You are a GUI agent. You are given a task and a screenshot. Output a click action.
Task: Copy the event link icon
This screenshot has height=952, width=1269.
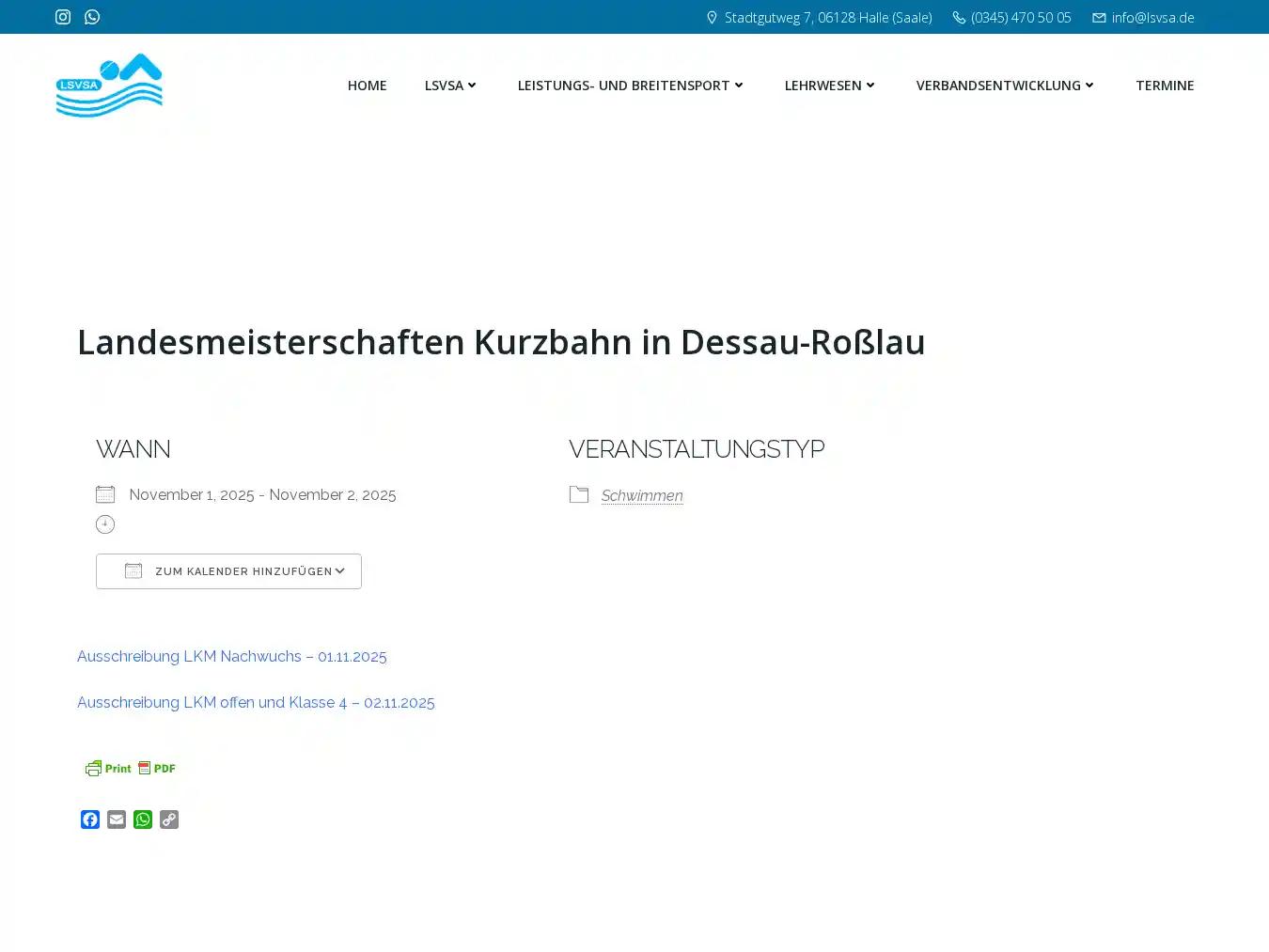point(169,819)
